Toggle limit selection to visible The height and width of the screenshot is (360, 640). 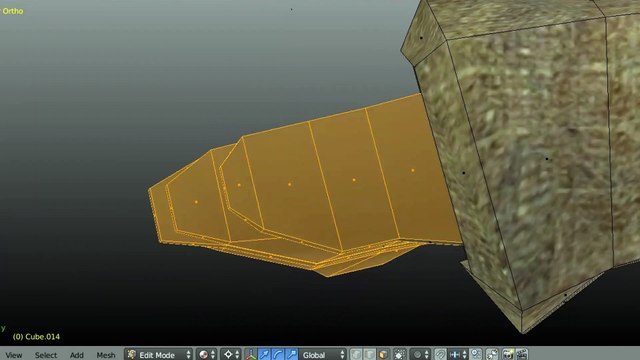[x=400, y=355]
